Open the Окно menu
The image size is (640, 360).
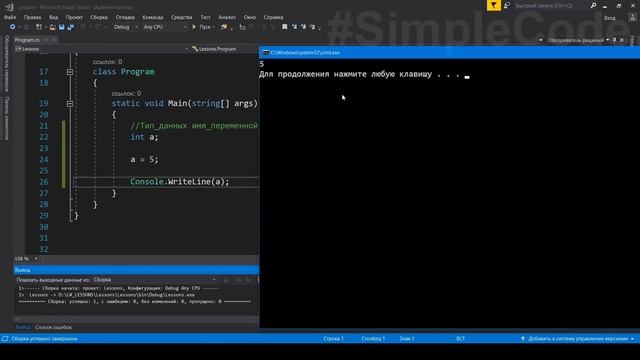pos(250,17)
